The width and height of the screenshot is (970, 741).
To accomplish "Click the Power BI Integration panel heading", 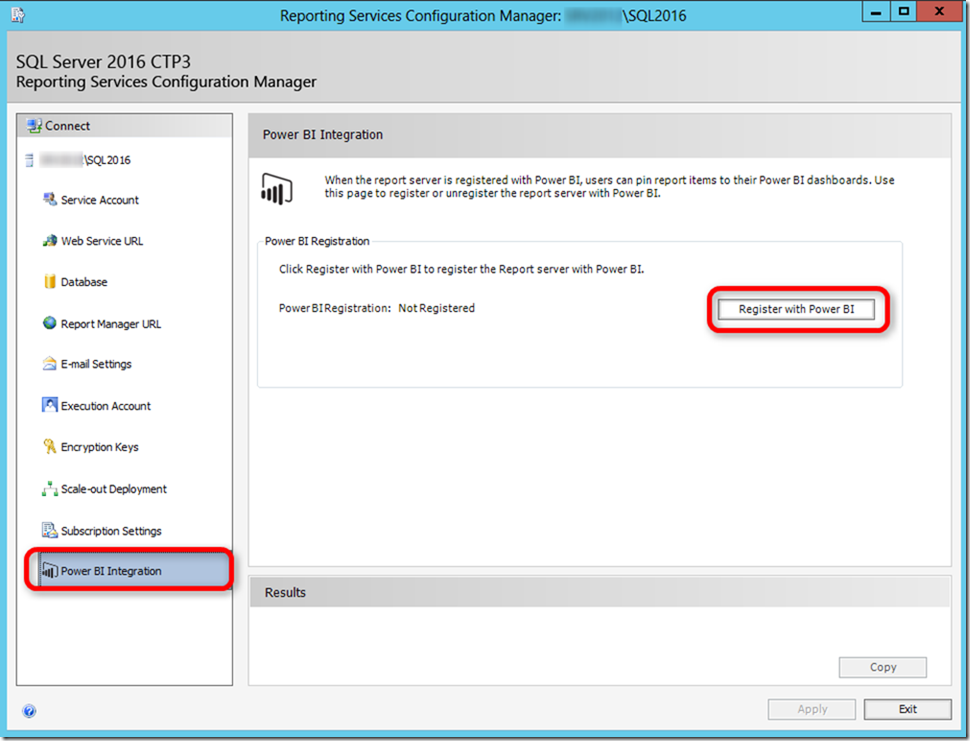I will pos(322,135).
